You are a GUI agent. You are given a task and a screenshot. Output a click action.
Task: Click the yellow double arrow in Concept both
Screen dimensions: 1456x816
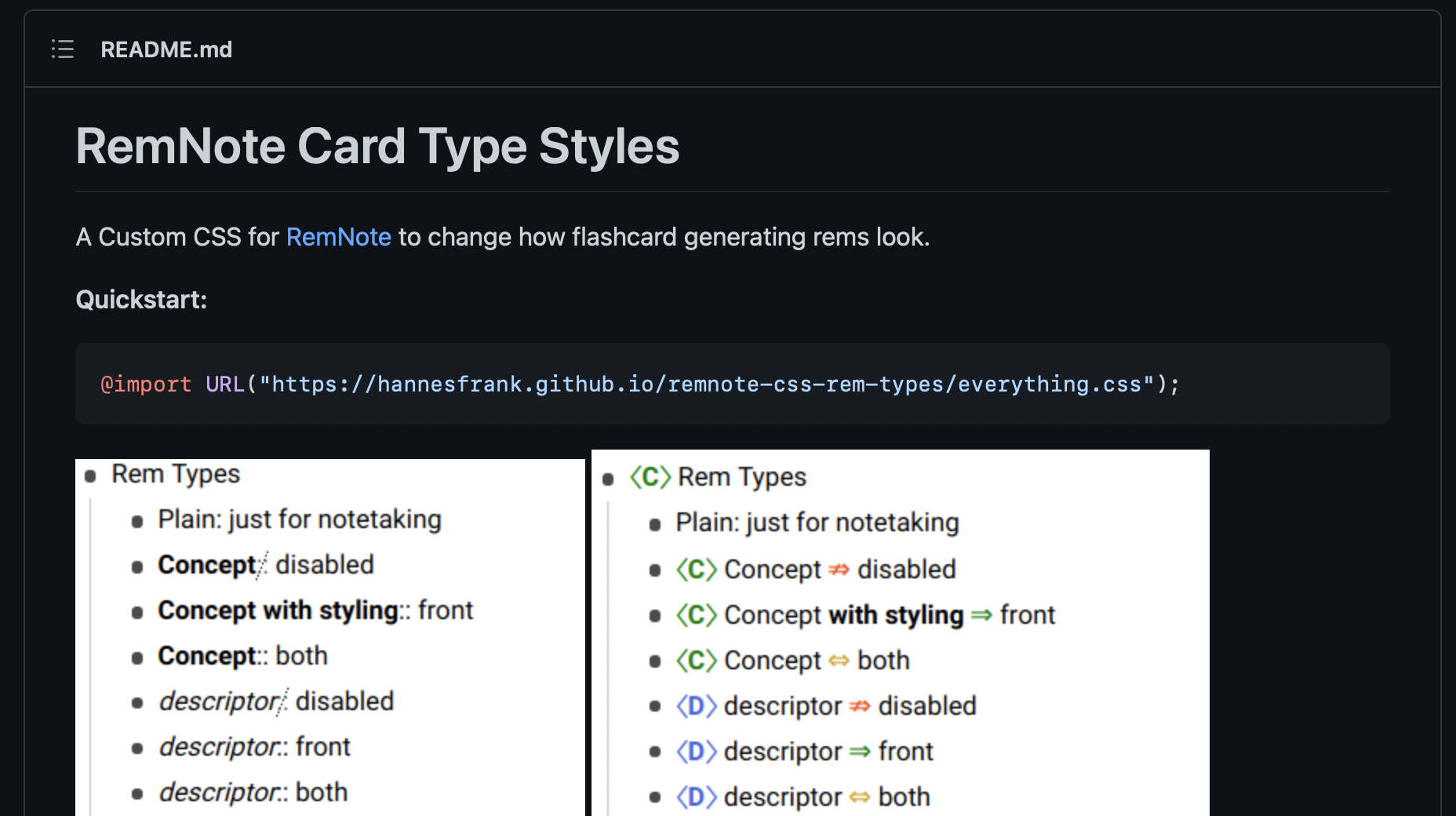[x=839, y=661]
